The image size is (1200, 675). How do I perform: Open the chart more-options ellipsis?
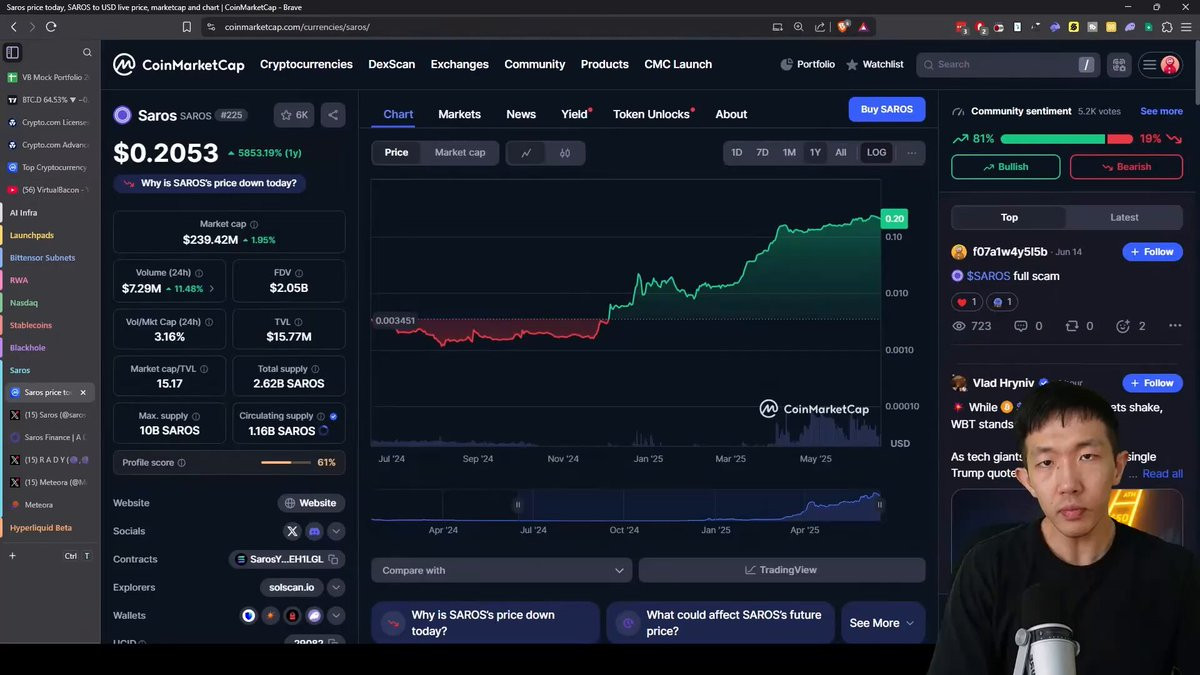(x=911, y=153)
